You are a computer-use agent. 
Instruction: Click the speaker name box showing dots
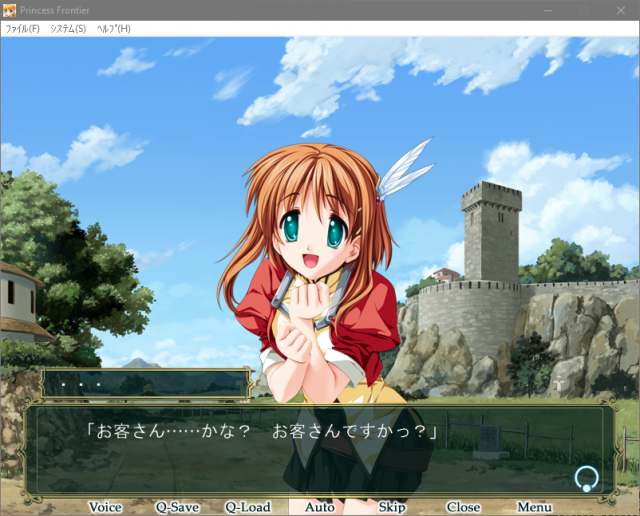[x=147, y=383]
